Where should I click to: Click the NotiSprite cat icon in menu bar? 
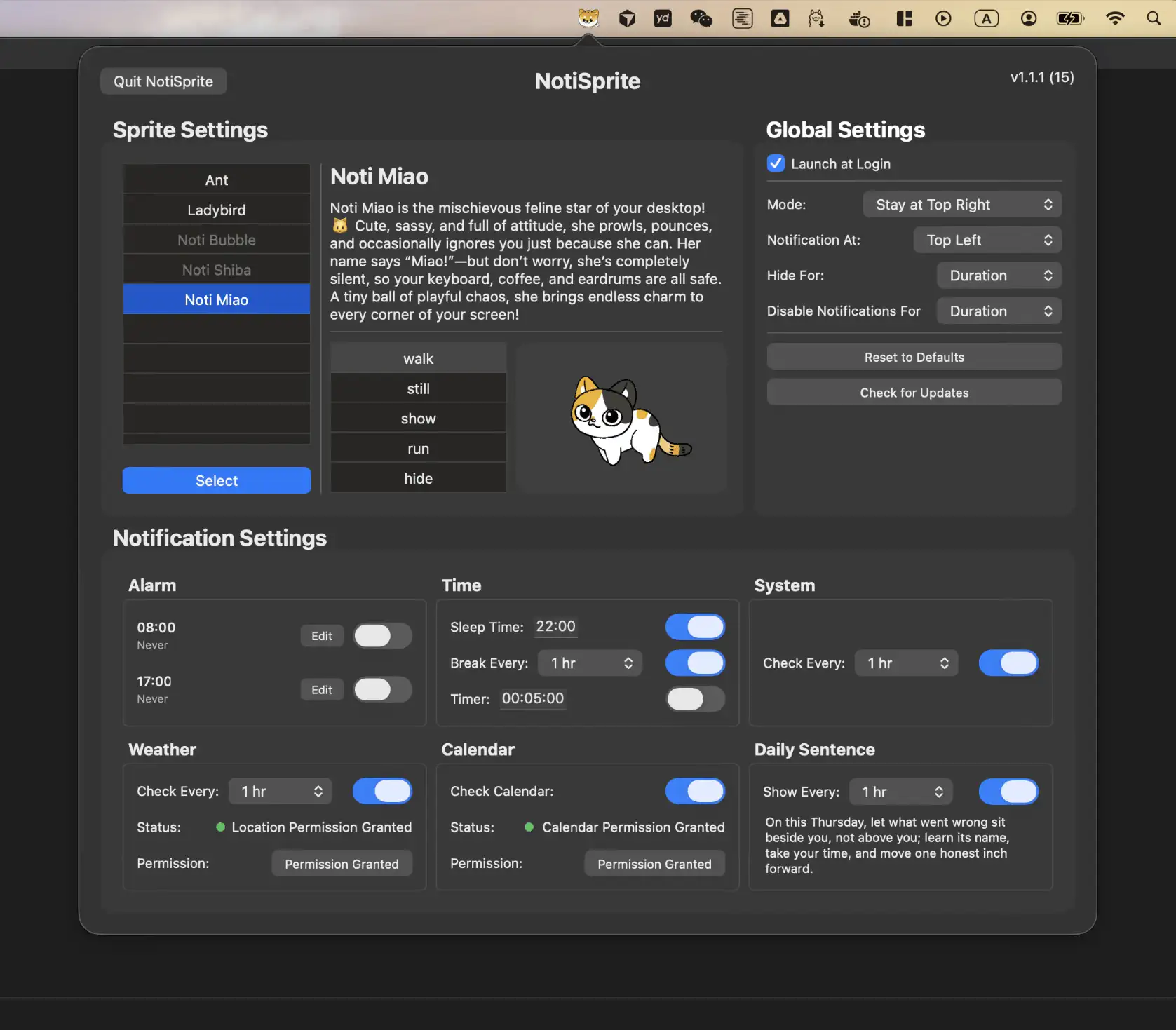[588, 19]
